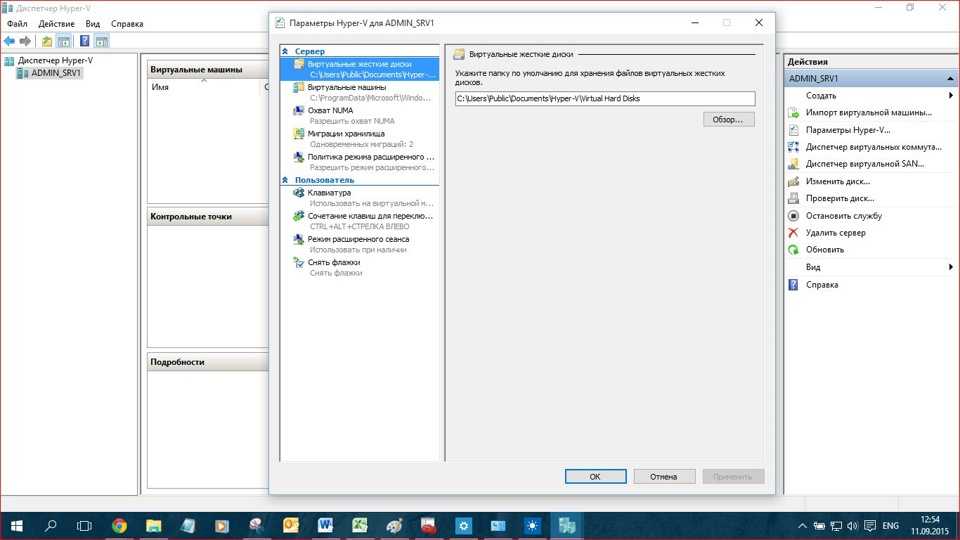Click the Browse button for folder path

[728, 119]
